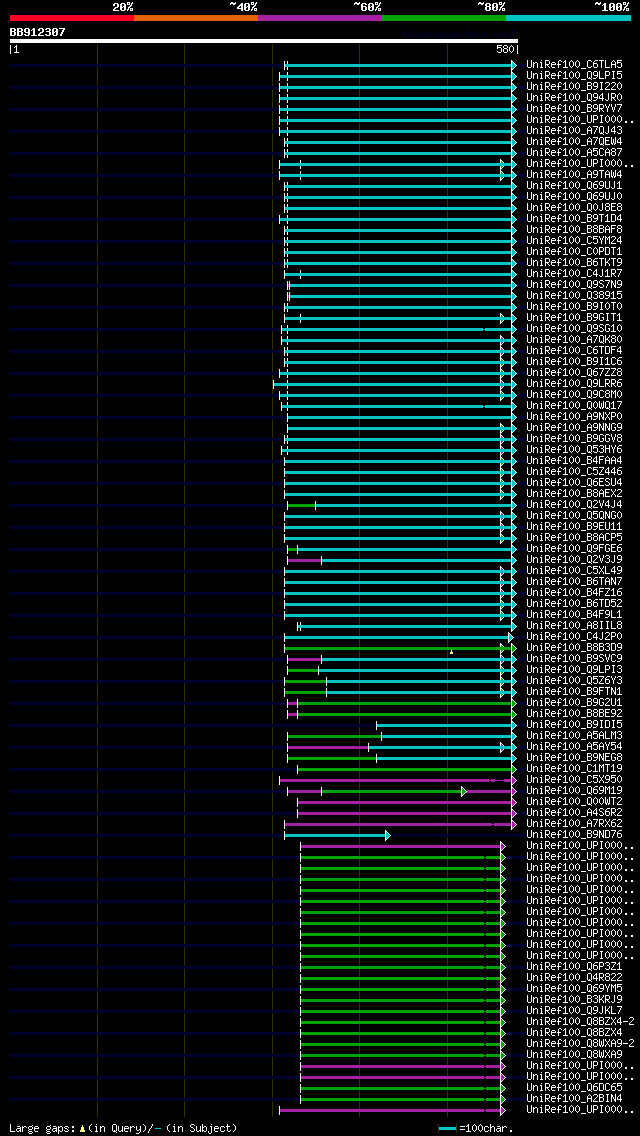Screen dimensions: 640x1136
Task: Click the cyan alignment bar of B9IDI5
Action: pos(446,724)
